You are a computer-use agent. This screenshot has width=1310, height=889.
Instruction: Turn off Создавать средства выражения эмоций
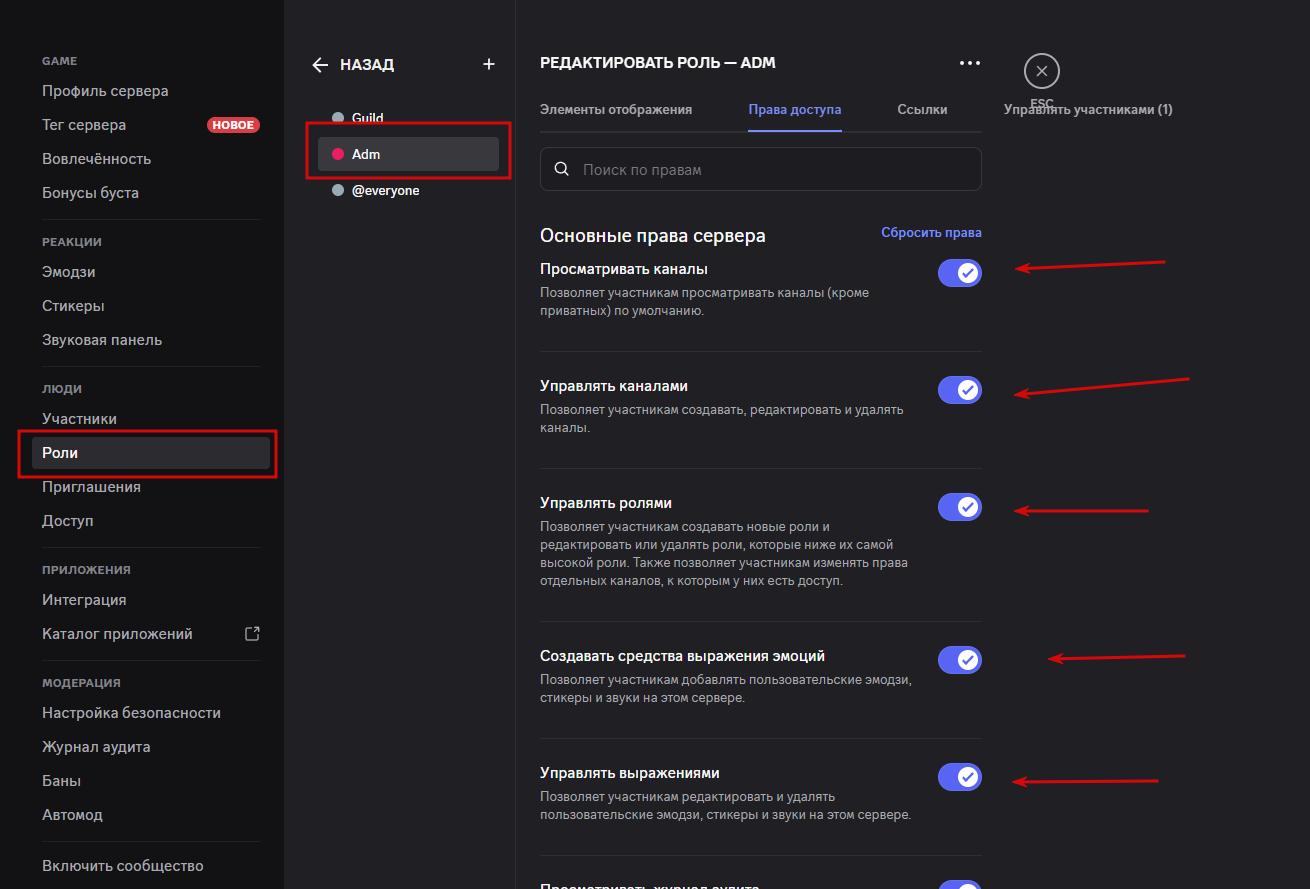click(x=959, y=660)
